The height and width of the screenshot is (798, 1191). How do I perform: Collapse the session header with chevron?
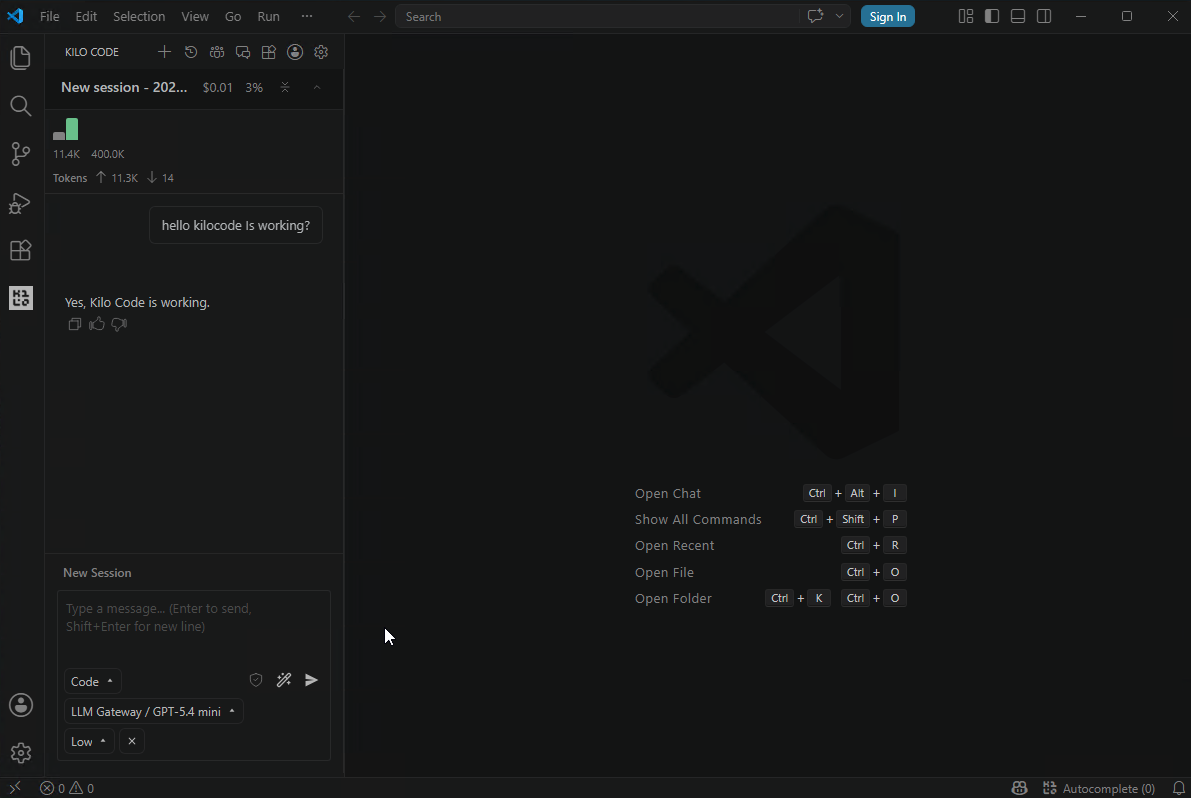point(317,87)
